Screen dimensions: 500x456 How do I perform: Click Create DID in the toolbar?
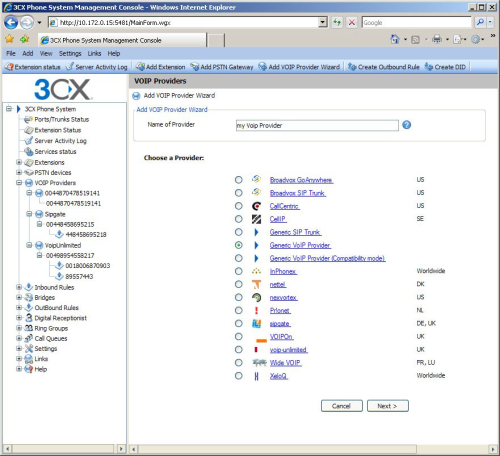tap(445, 67)
